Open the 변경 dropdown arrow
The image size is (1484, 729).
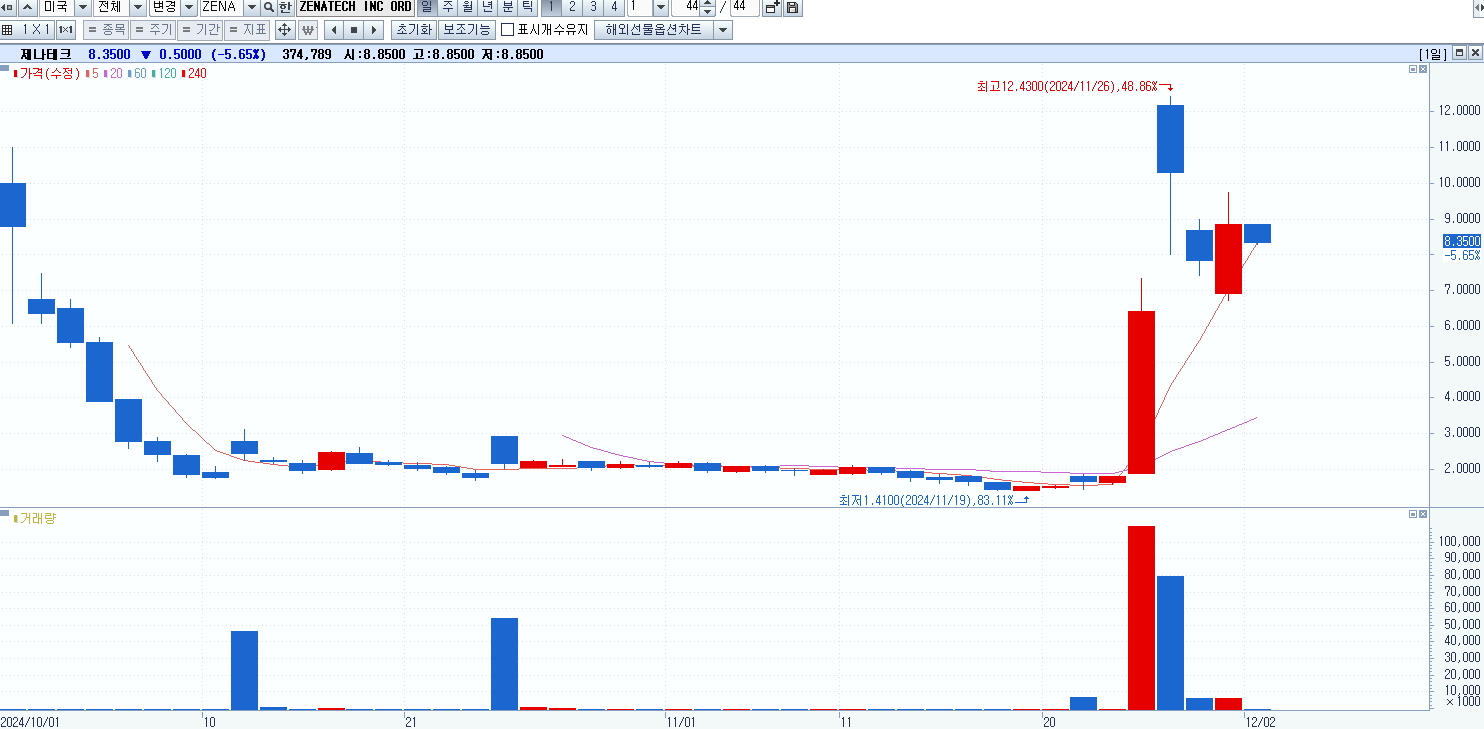[x=188, y=7]
